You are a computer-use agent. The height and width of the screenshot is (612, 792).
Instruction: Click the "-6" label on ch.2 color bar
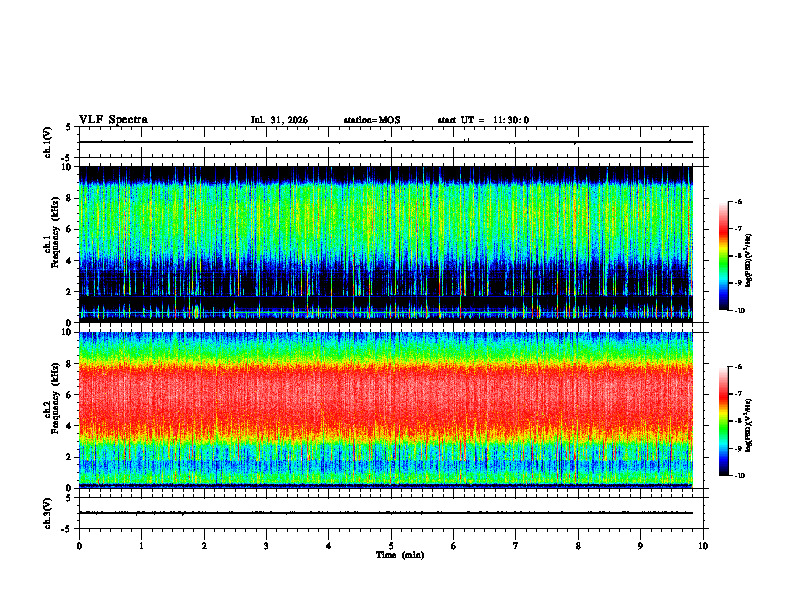(738, 367)
